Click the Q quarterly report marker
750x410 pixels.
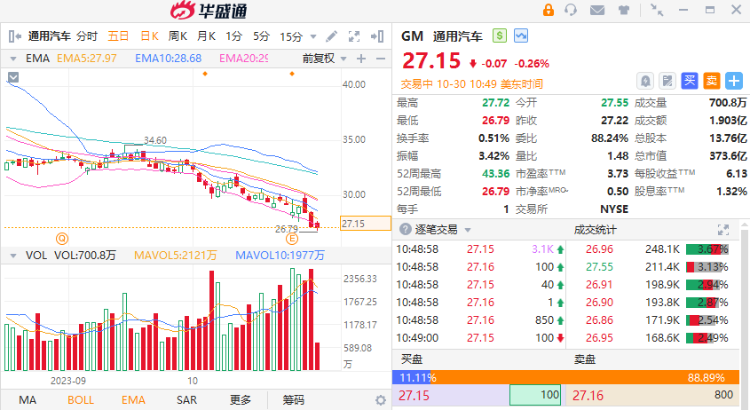(62, 238)
